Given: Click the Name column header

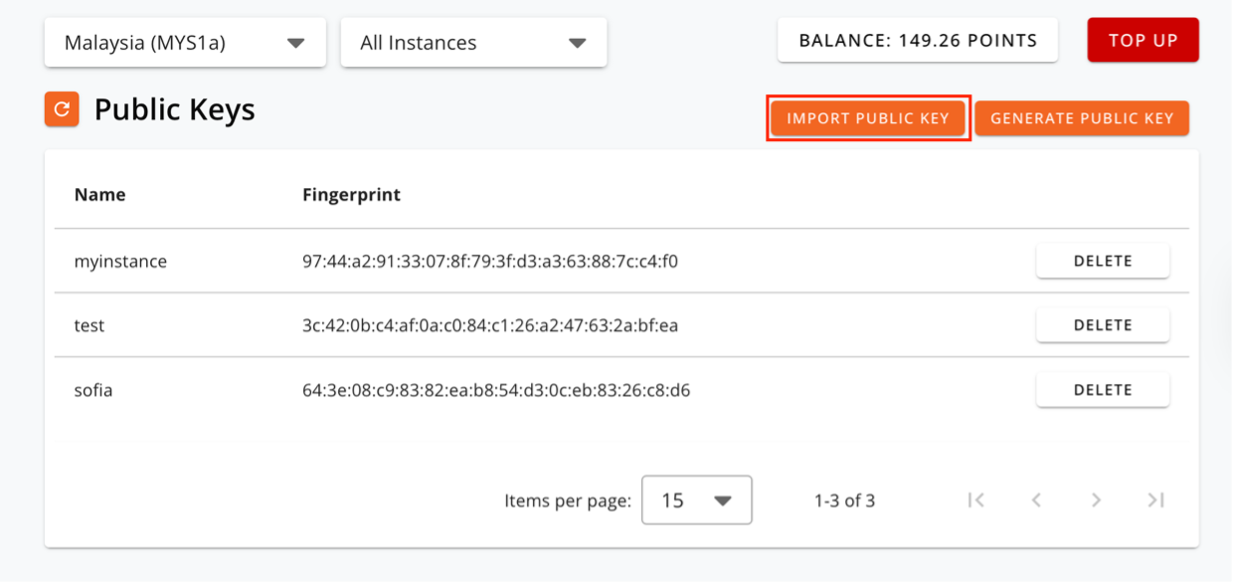Looking at the screenshot, I should pos(100,195).
